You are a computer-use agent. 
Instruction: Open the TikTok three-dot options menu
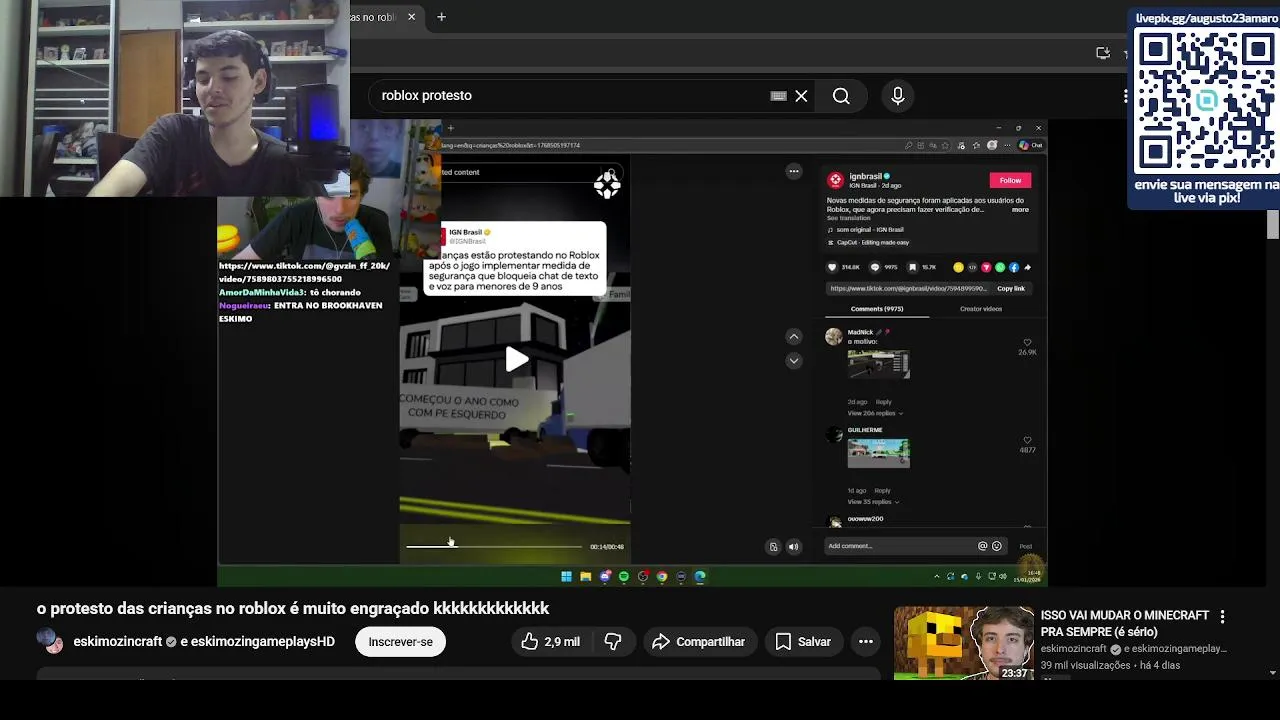click(794, 172)
